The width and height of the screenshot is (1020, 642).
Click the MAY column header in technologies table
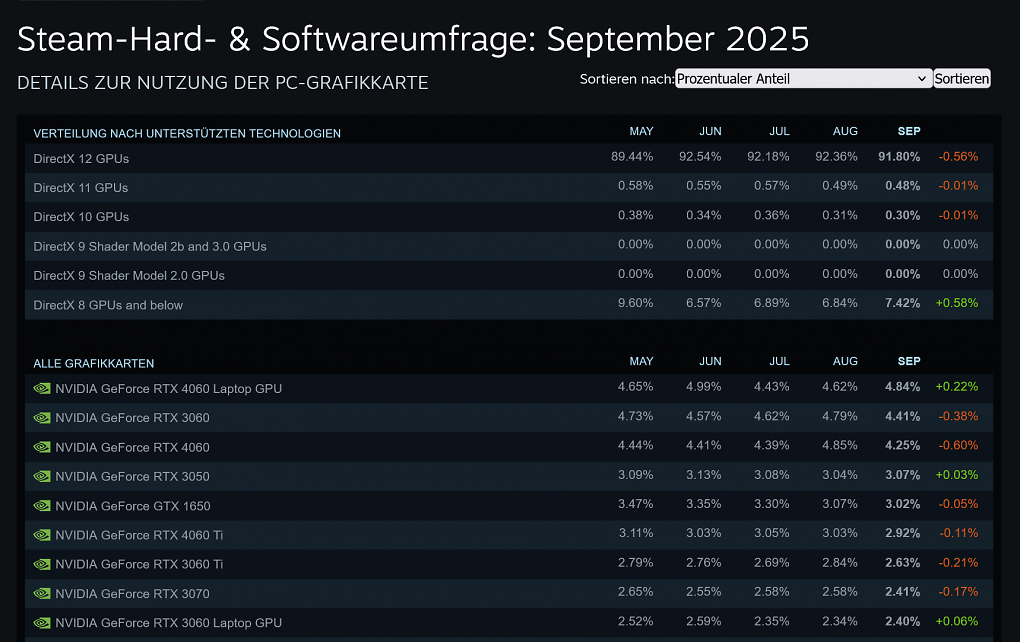point(641,131)
